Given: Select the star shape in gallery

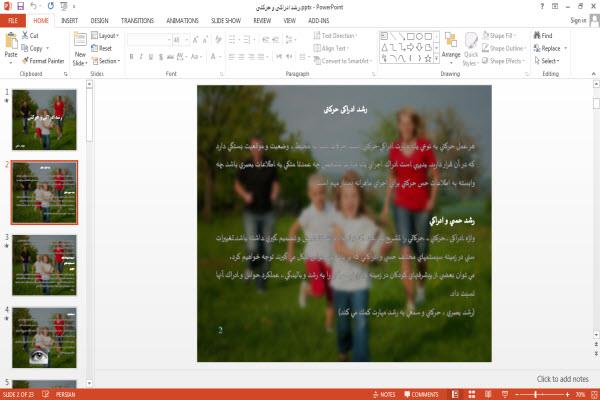Looking at the screenshot, I should point(428,59).
